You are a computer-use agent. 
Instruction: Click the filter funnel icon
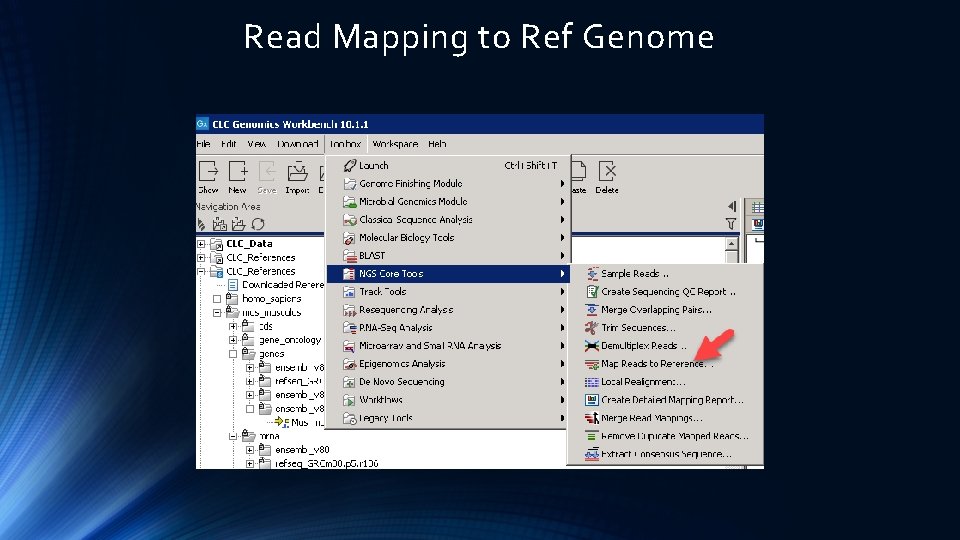[x=730, y=224]
